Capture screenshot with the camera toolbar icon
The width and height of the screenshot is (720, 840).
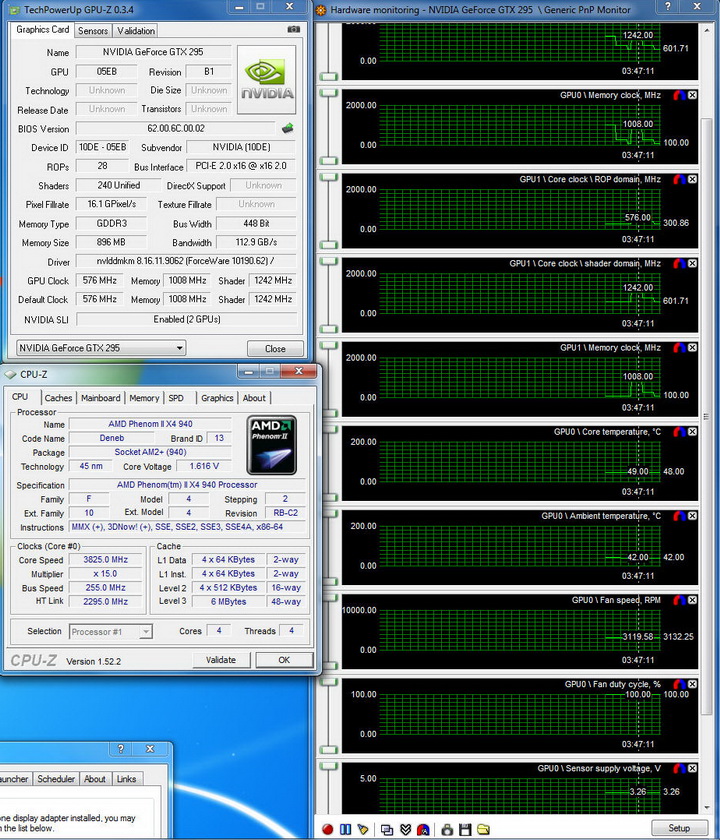tap(447, 829)
